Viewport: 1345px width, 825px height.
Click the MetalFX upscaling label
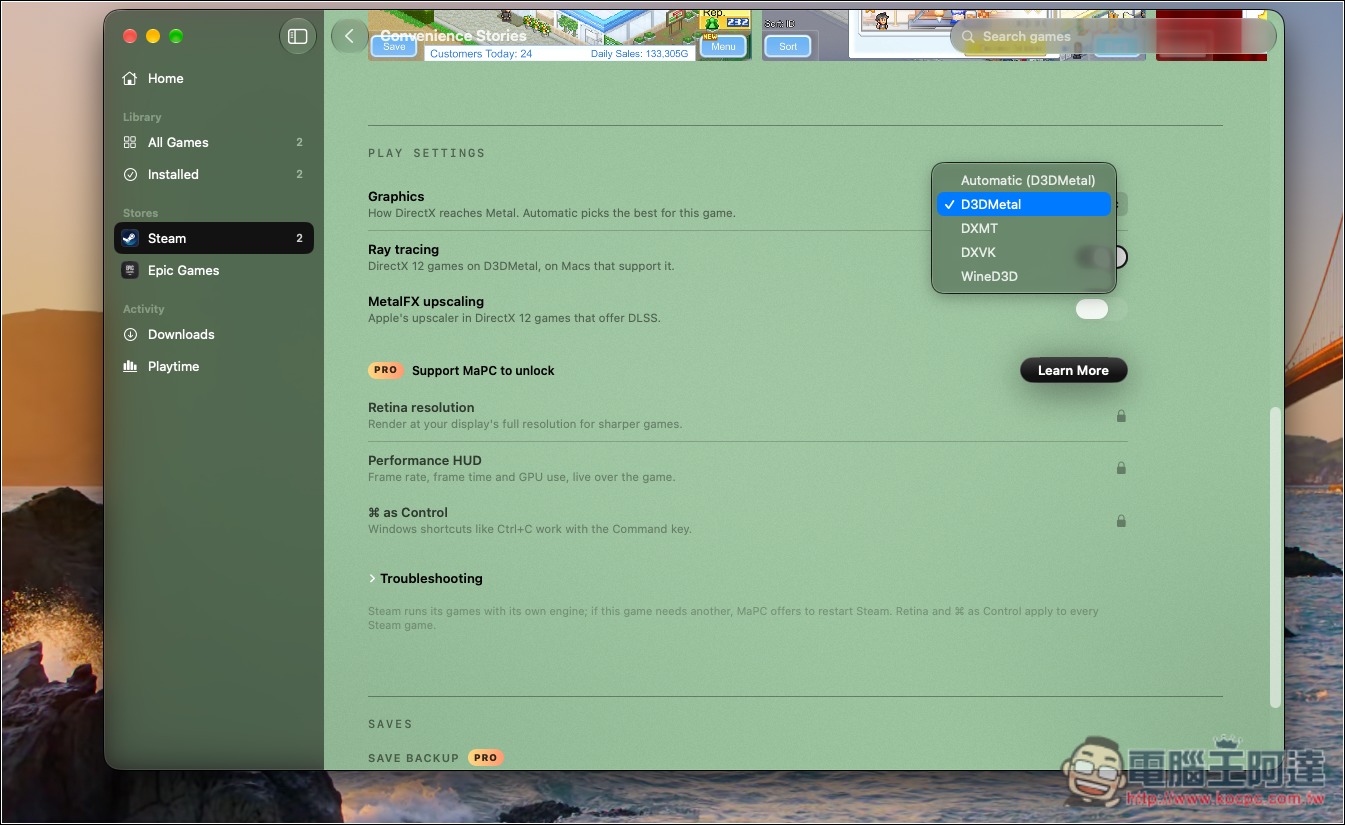[x=426, y=301]
